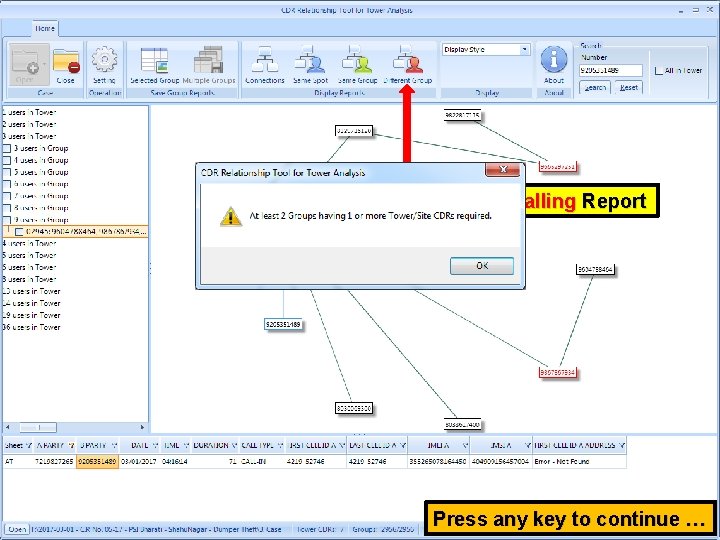Open the IMSI A column filter
The image size is (720, 540).
click(528, 445)
